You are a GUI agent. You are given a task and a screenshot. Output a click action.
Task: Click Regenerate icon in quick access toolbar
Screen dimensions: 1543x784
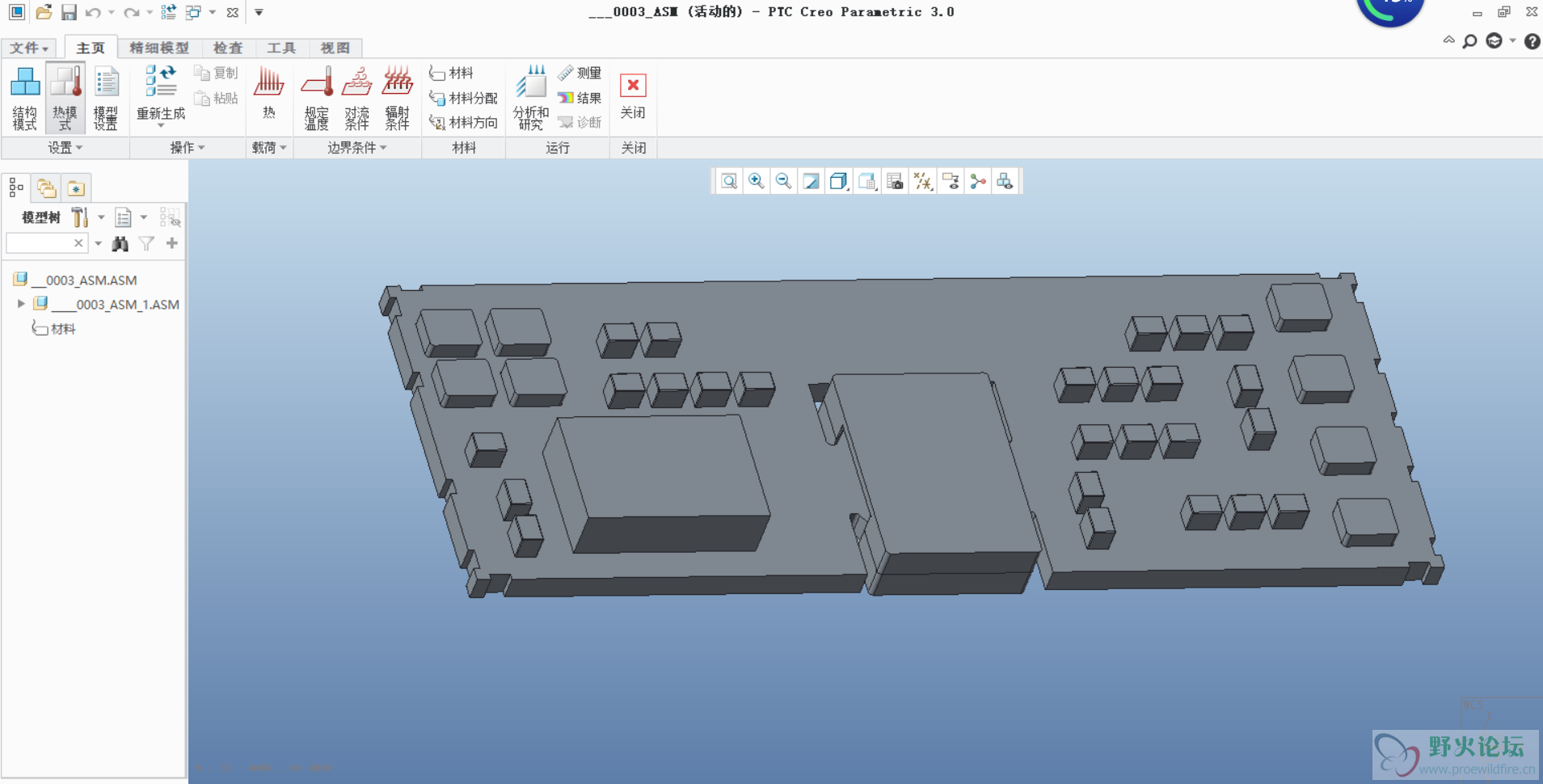168,12
